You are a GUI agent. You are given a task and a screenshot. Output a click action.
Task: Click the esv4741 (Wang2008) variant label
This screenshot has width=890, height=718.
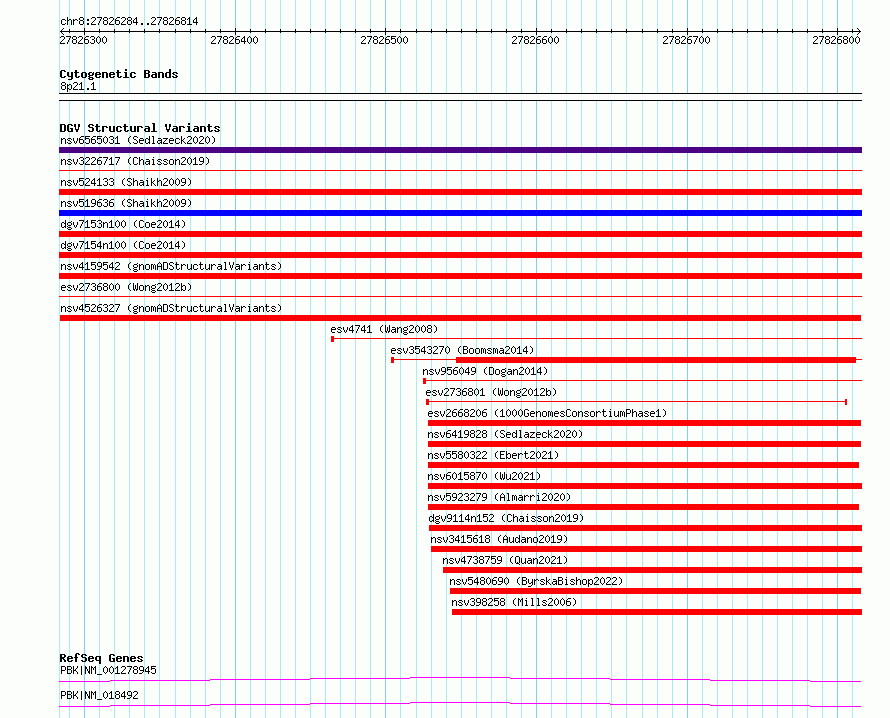point(384,329)
